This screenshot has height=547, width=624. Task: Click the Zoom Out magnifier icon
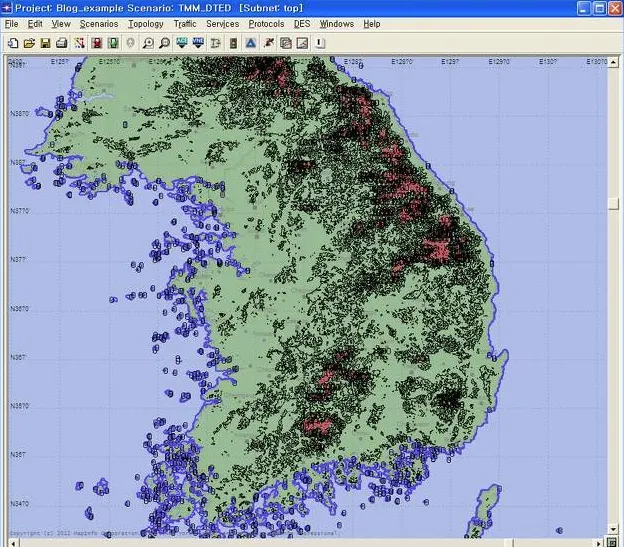tap(164, 43)
